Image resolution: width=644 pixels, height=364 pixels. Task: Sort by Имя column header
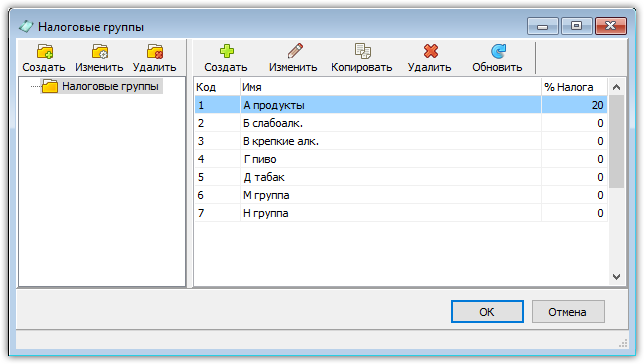click(391, 87)
